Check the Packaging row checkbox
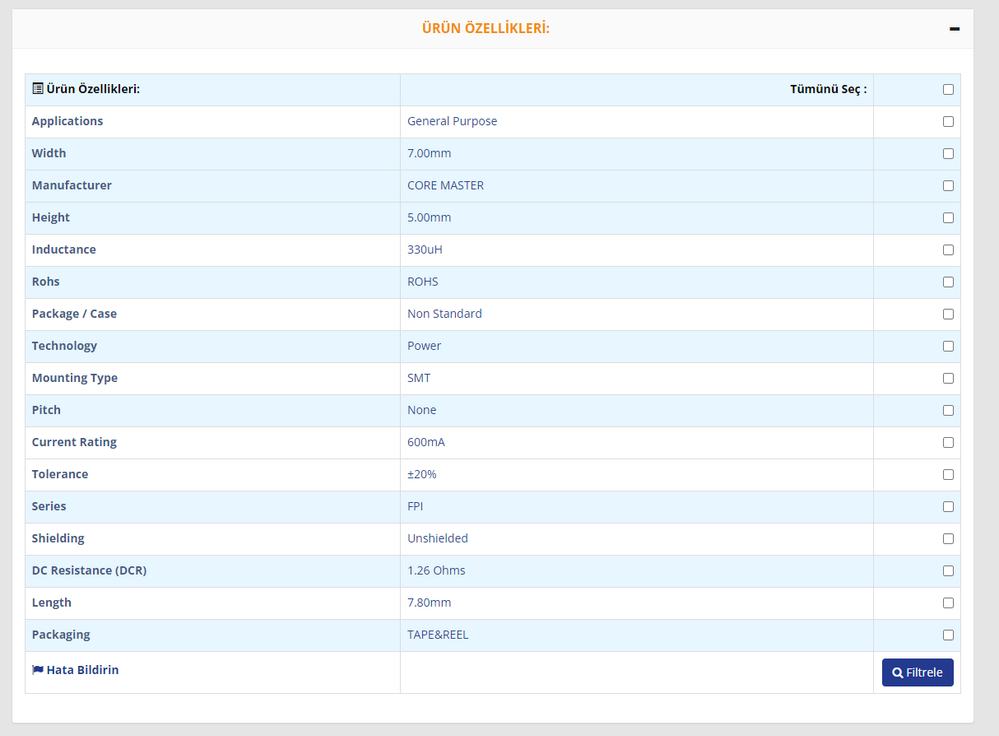The image size is (999, 736). pos(948,635)
